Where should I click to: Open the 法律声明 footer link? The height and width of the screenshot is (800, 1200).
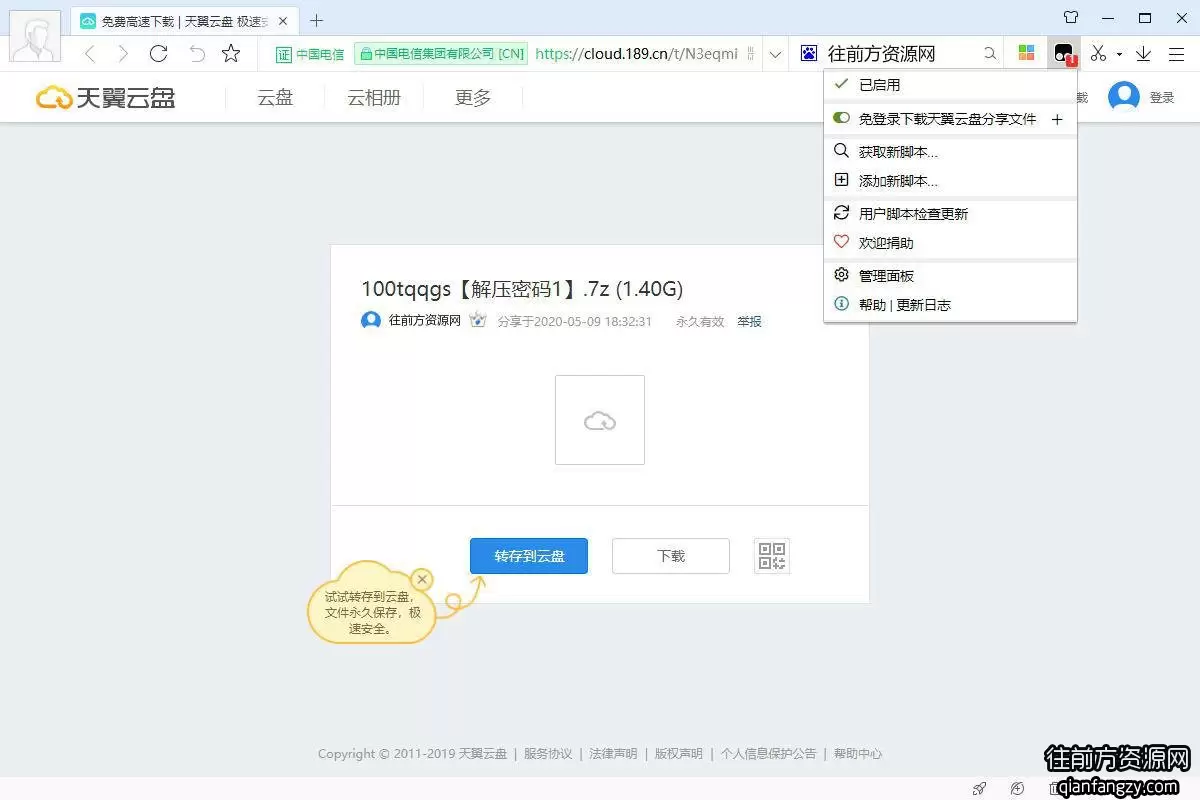click(x=613, y=754)
